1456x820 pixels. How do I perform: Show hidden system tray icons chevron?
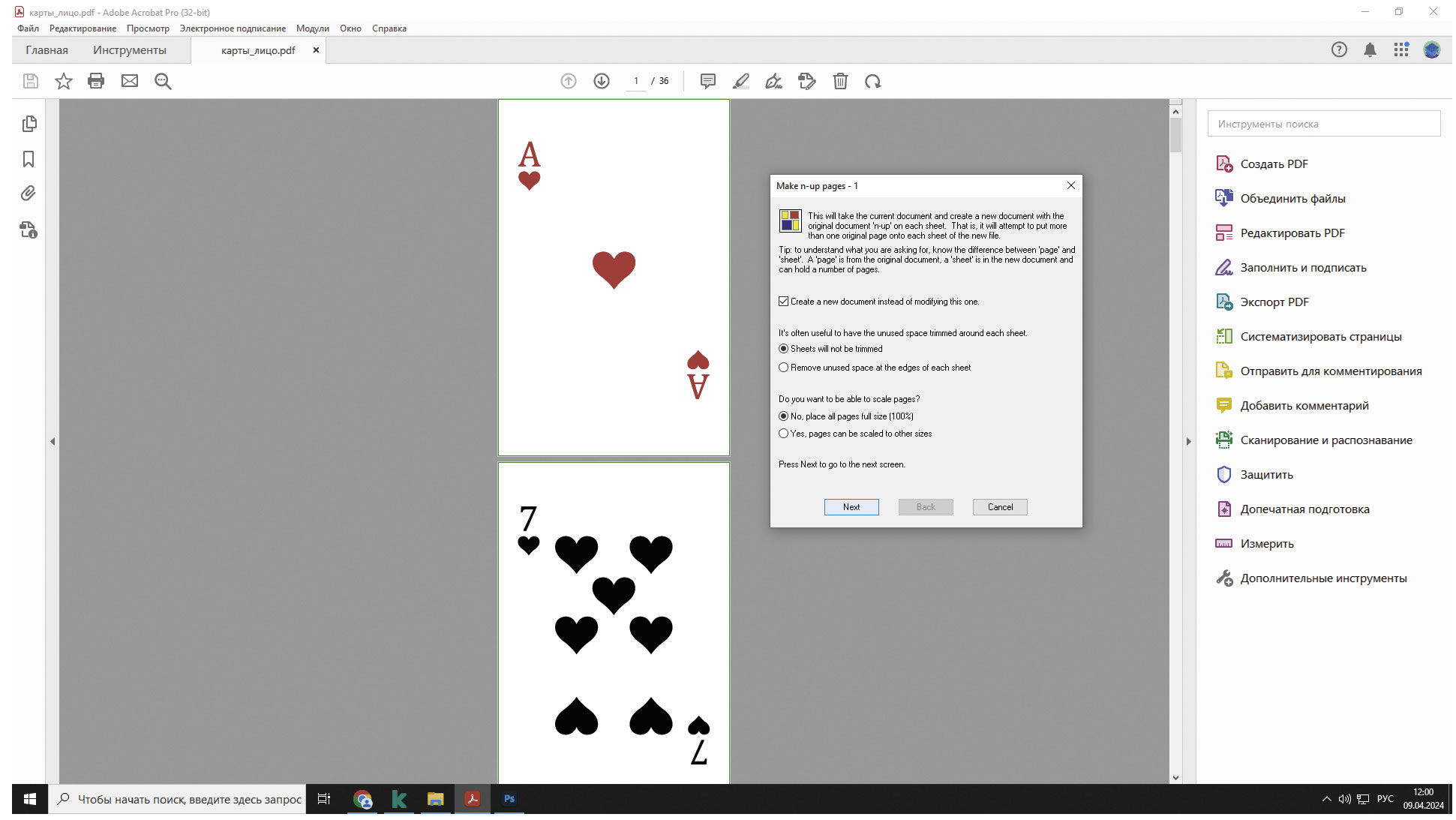click(1326, 799)
